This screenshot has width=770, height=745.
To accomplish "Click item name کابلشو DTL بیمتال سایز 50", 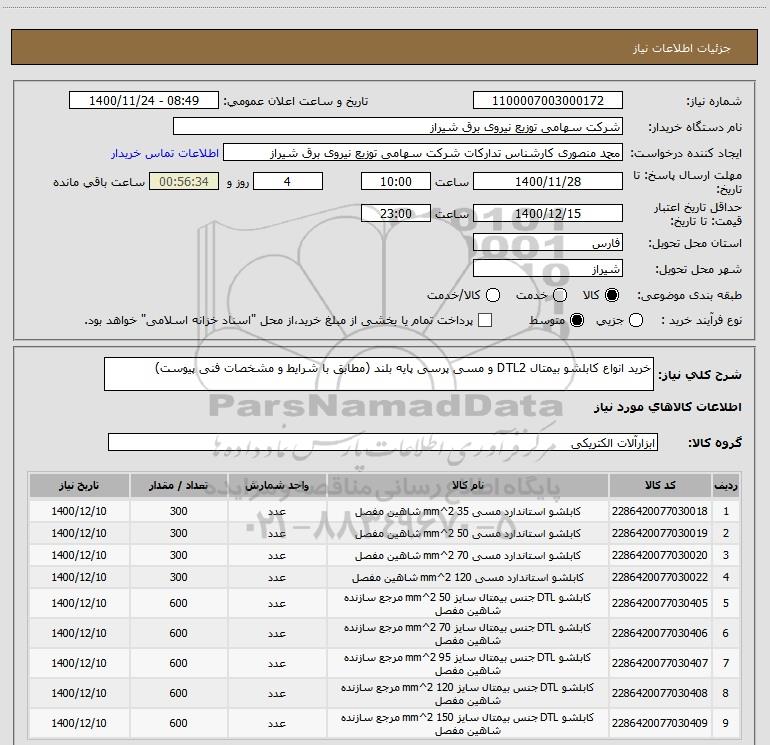I will (468, 604).
